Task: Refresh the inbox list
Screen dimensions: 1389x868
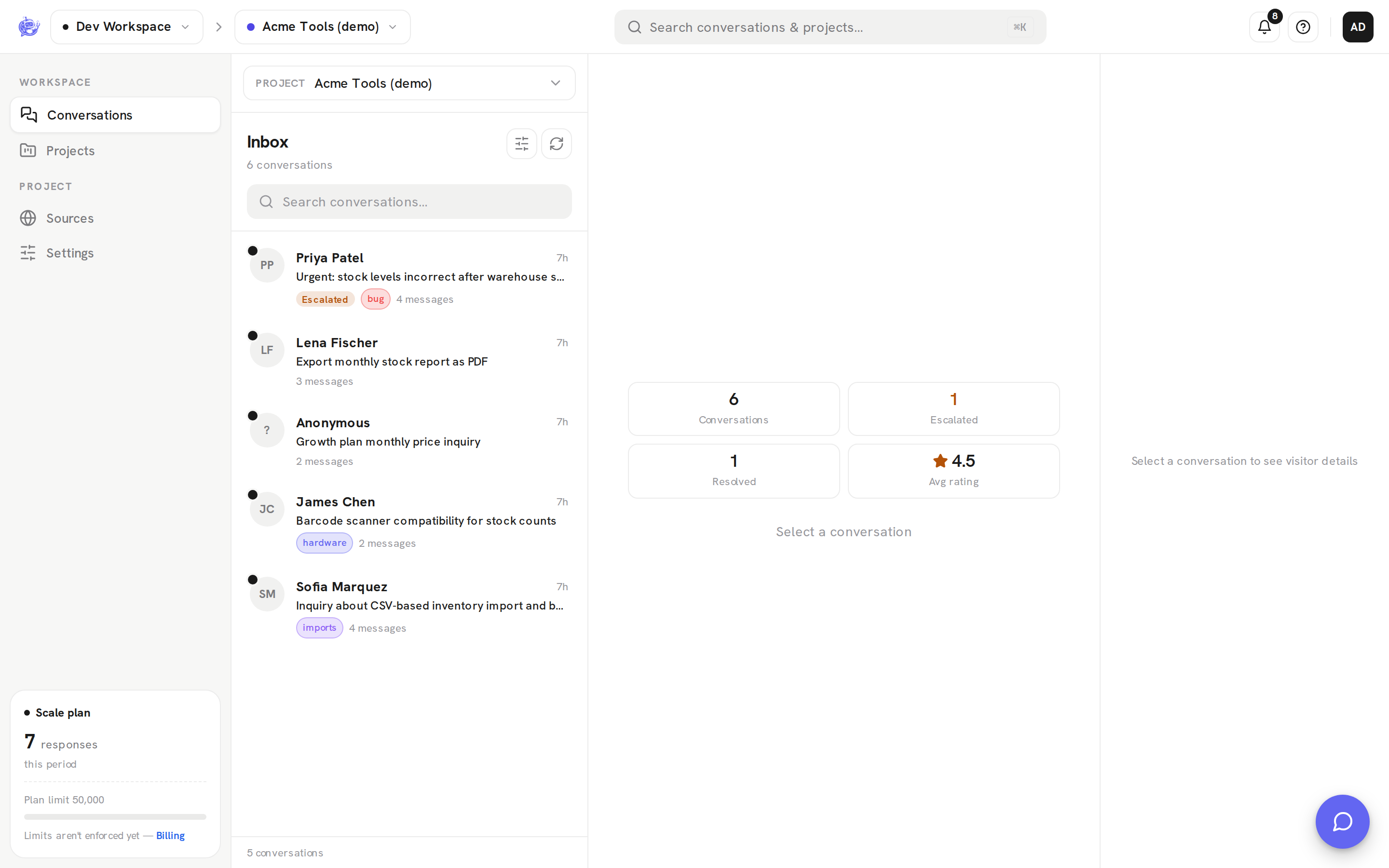Action: click(x=556, y=144)
